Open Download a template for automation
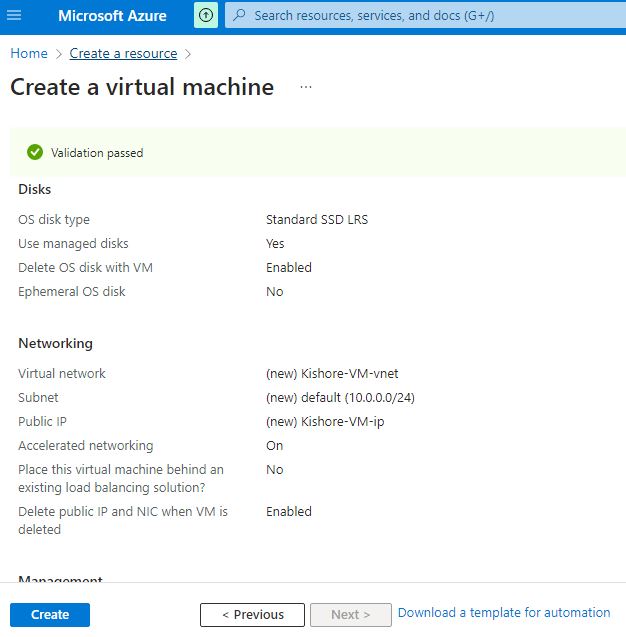The image size is (626, 637). [504, 613]
